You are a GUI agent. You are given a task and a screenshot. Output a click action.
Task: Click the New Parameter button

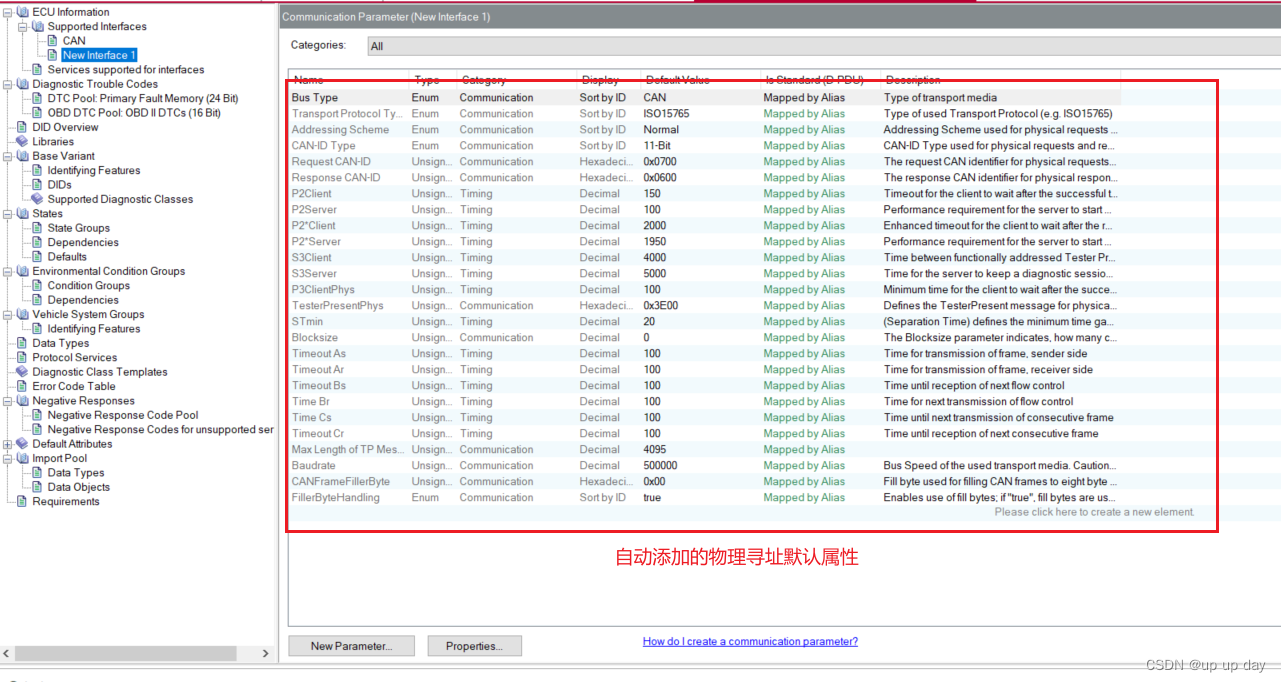coord(350,645)
